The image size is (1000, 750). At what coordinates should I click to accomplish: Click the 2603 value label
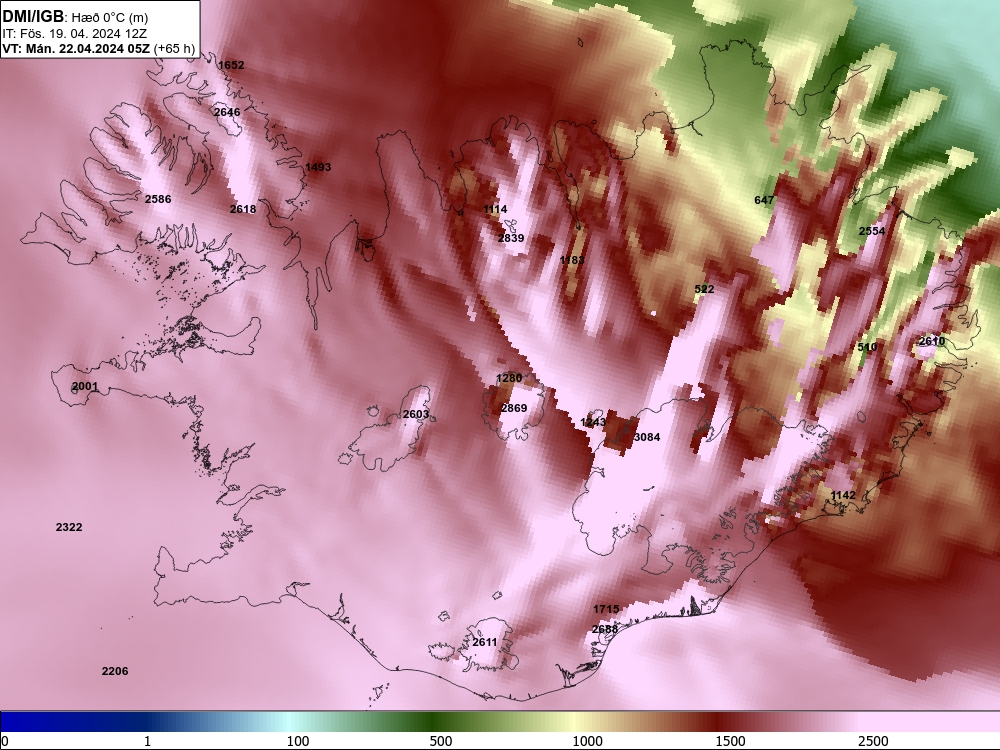416,415
